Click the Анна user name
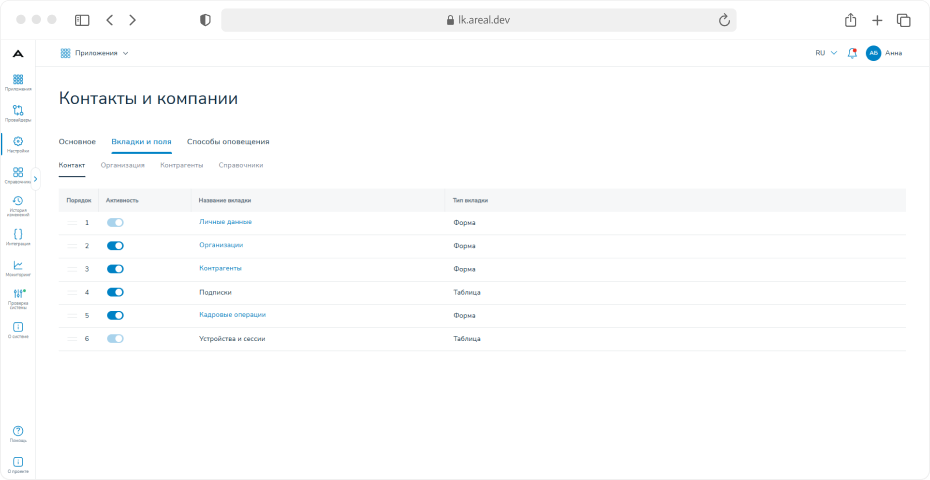The height and width of the screenshot is (480, 930). (x=893, y=53)
